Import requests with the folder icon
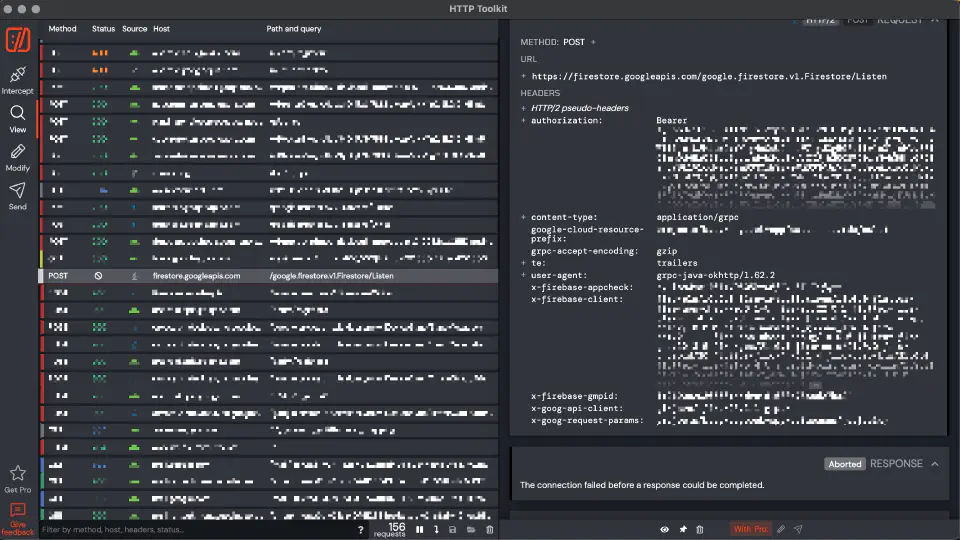The width and height of the screenshot is (960, 540). point(471,530)
